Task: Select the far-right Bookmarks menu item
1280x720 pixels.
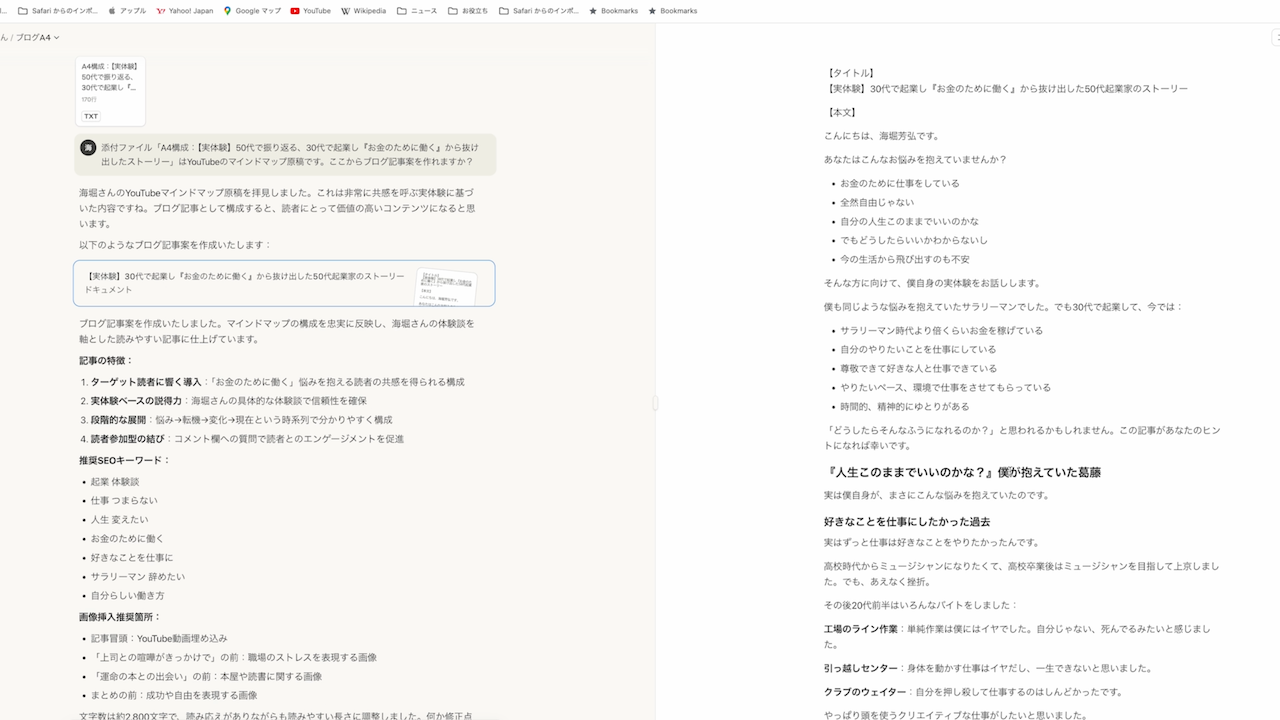Action: (652, 11)
